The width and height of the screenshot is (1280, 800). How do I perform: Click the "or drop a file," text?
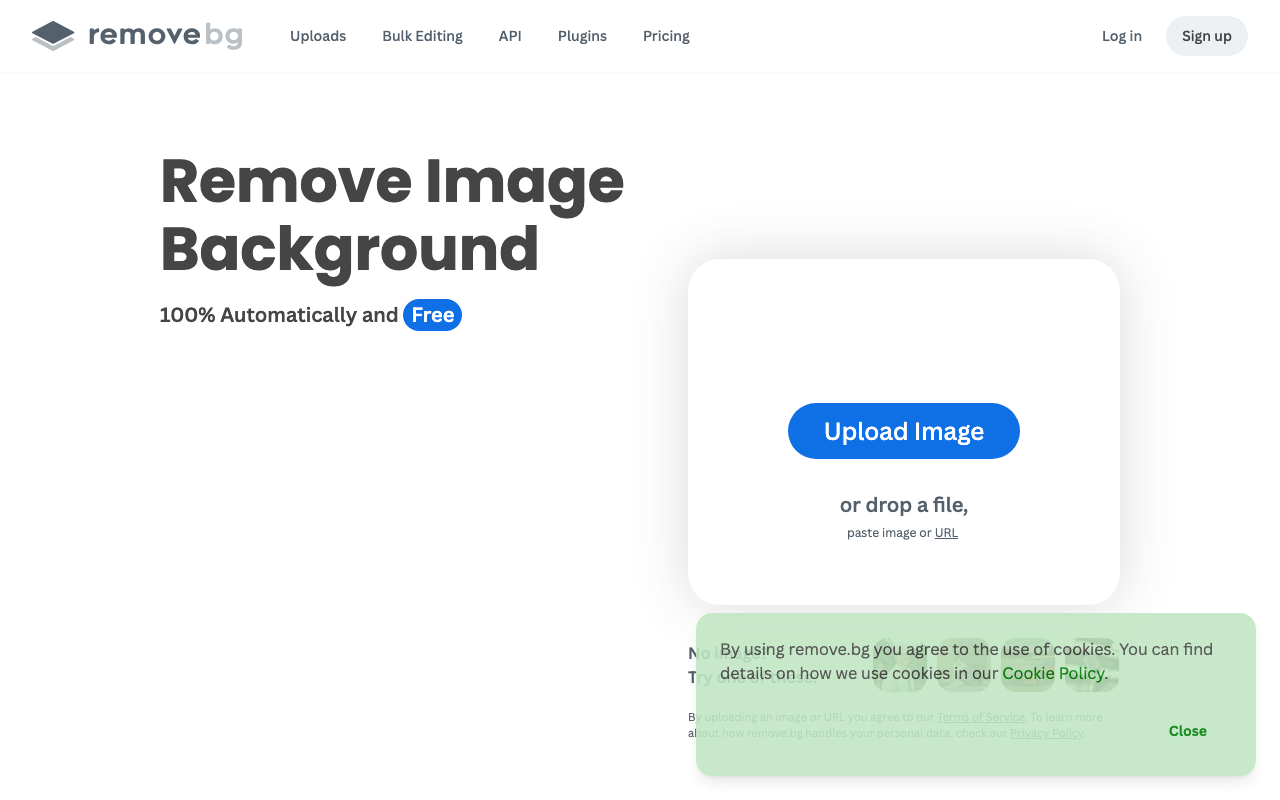coord(904,505)
